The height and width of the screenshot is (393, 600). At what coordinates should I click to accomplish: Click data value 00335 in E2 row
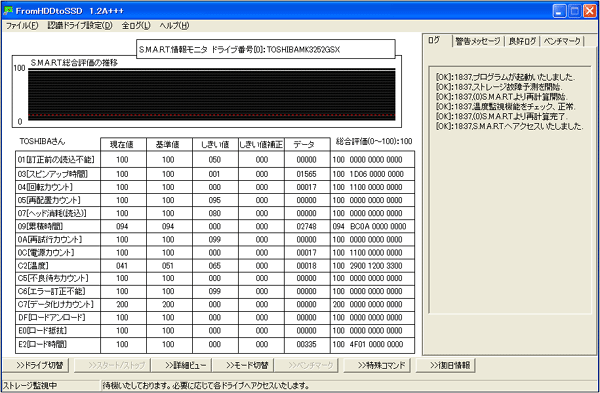click(307, 344)
